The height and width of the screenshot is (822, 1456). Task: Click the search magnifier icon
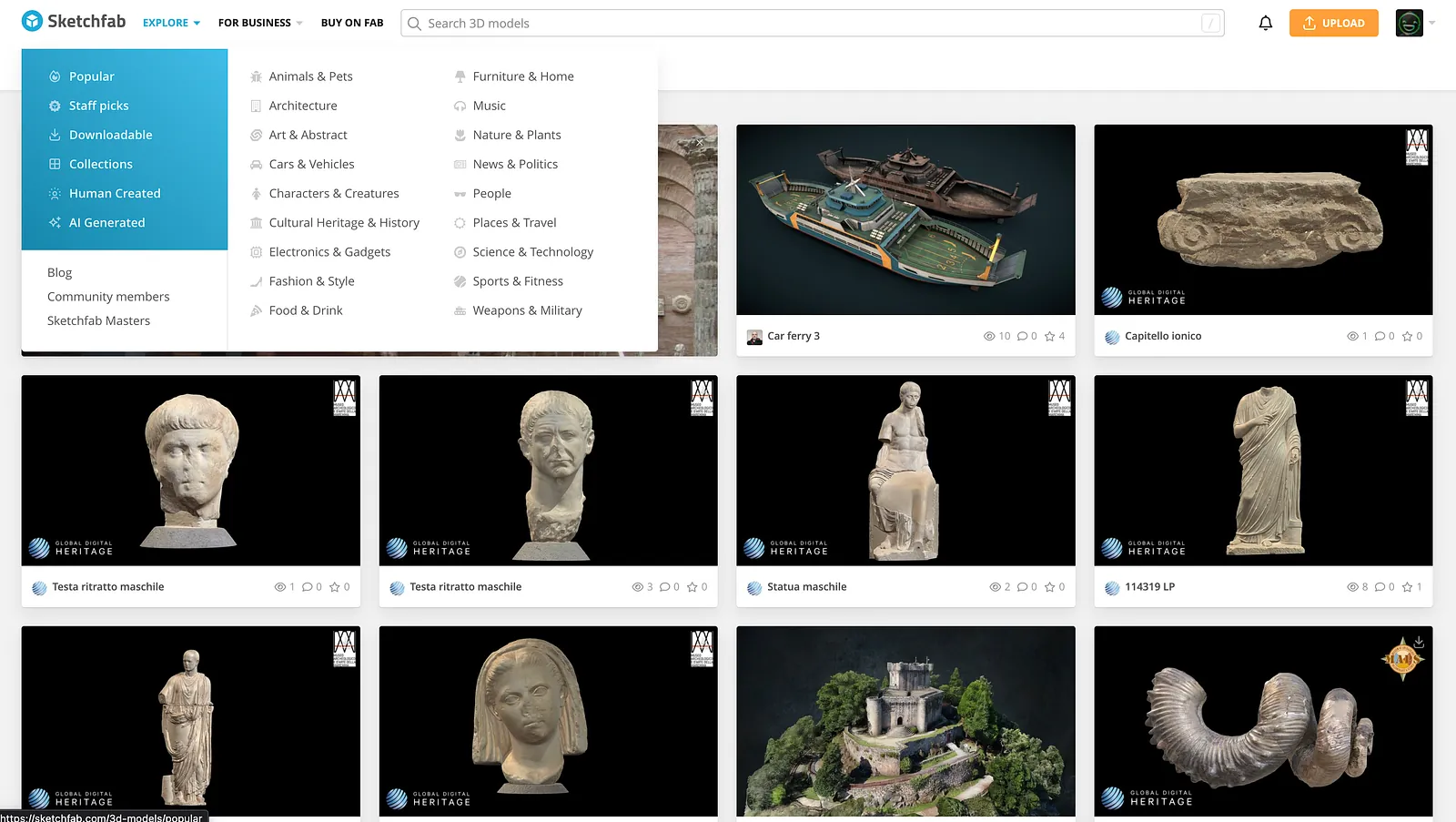tap(414, 24)
